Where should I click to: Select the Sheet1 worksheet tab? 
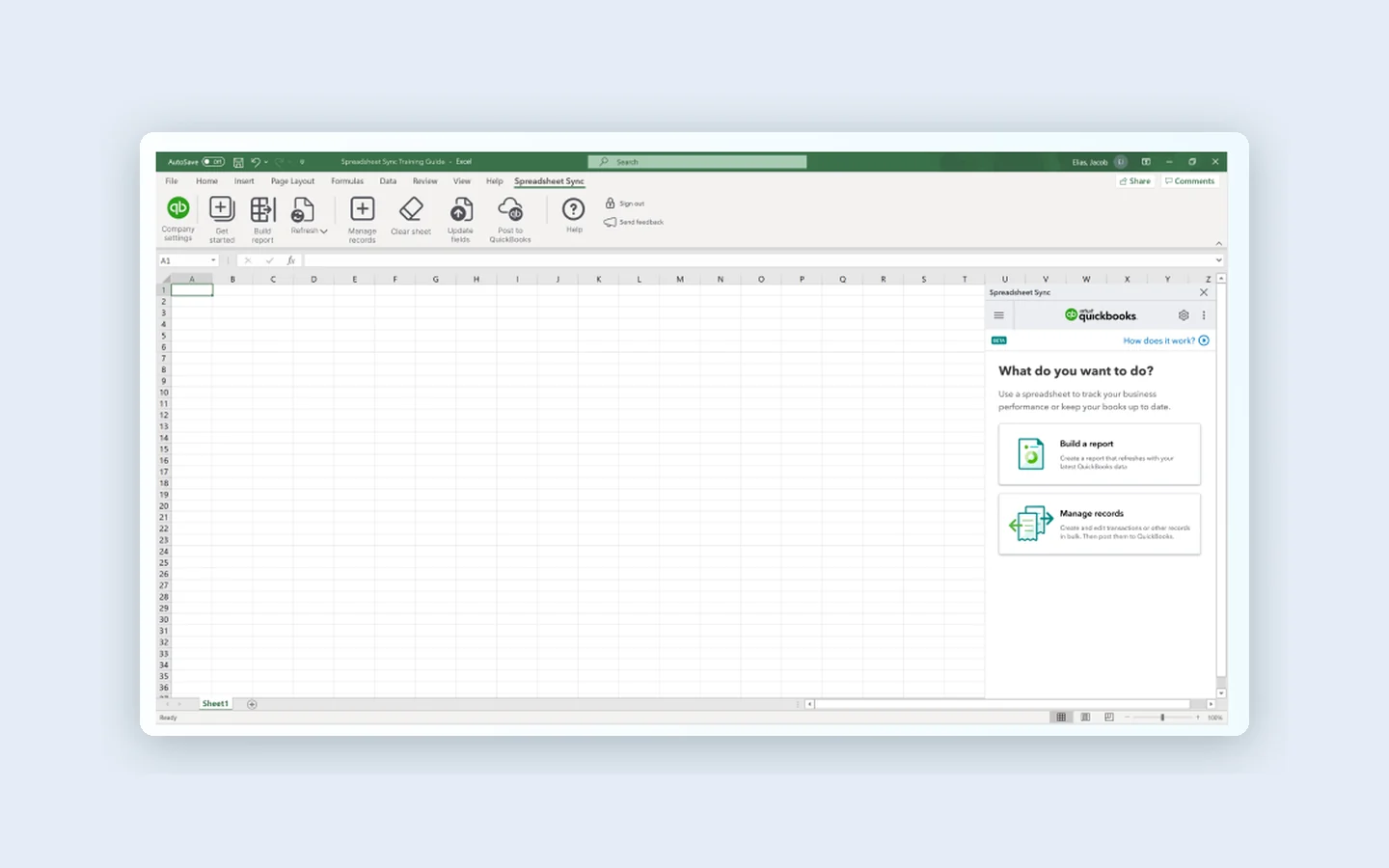coord(215,704)
